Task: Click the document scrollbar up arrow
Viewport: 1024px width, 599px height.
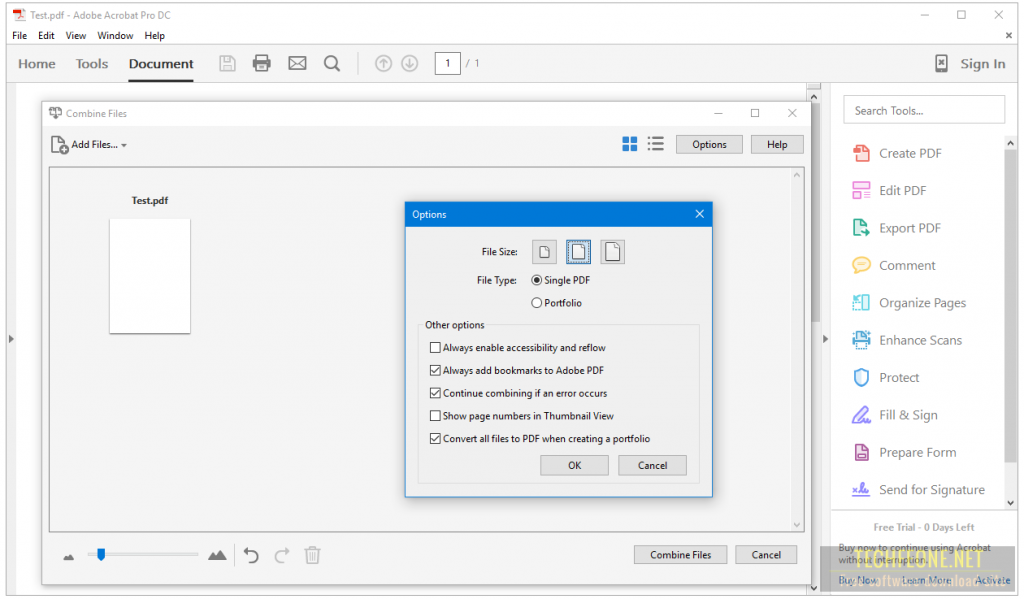Action: [x=814, y=97]
